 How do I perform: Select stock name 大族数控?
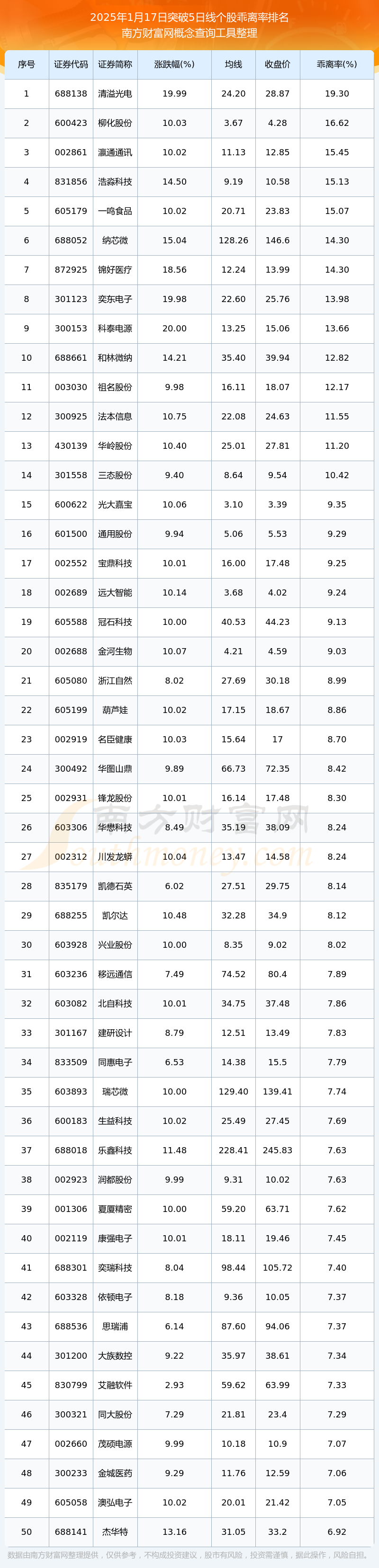coord(115,1355)
